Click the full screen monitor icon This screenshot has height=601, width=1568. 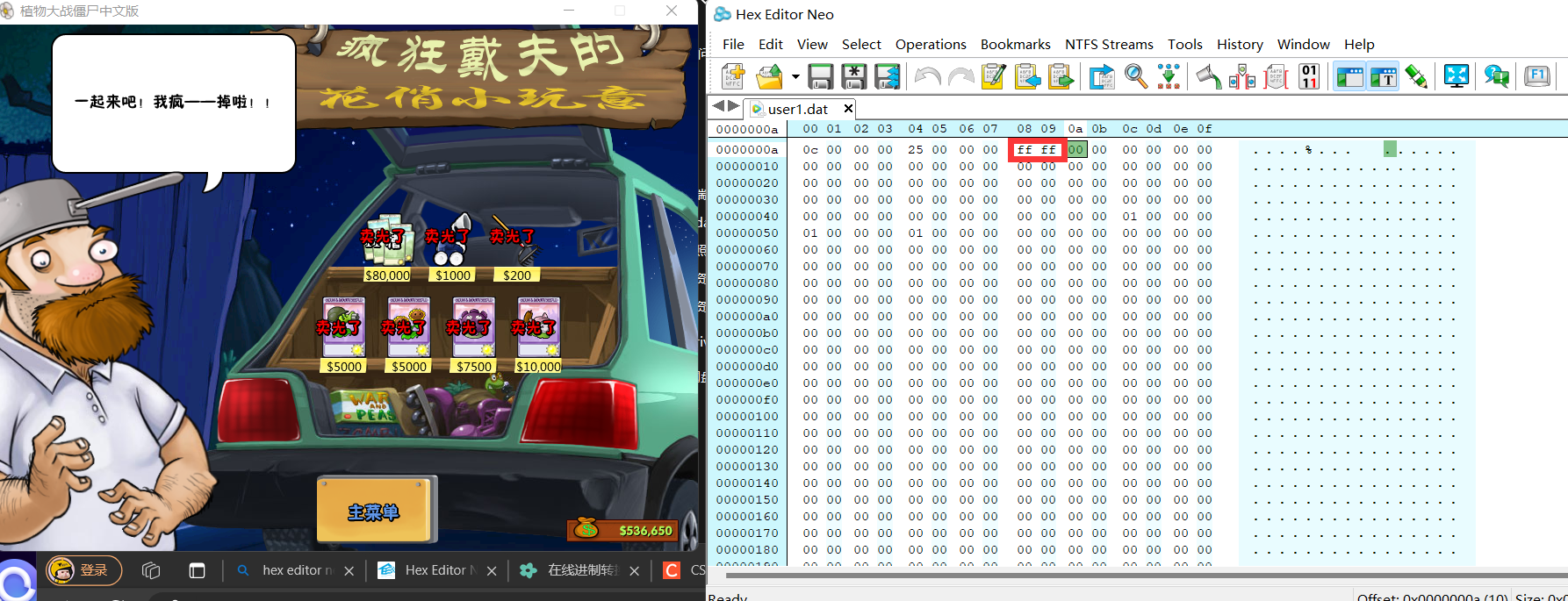1457,77
